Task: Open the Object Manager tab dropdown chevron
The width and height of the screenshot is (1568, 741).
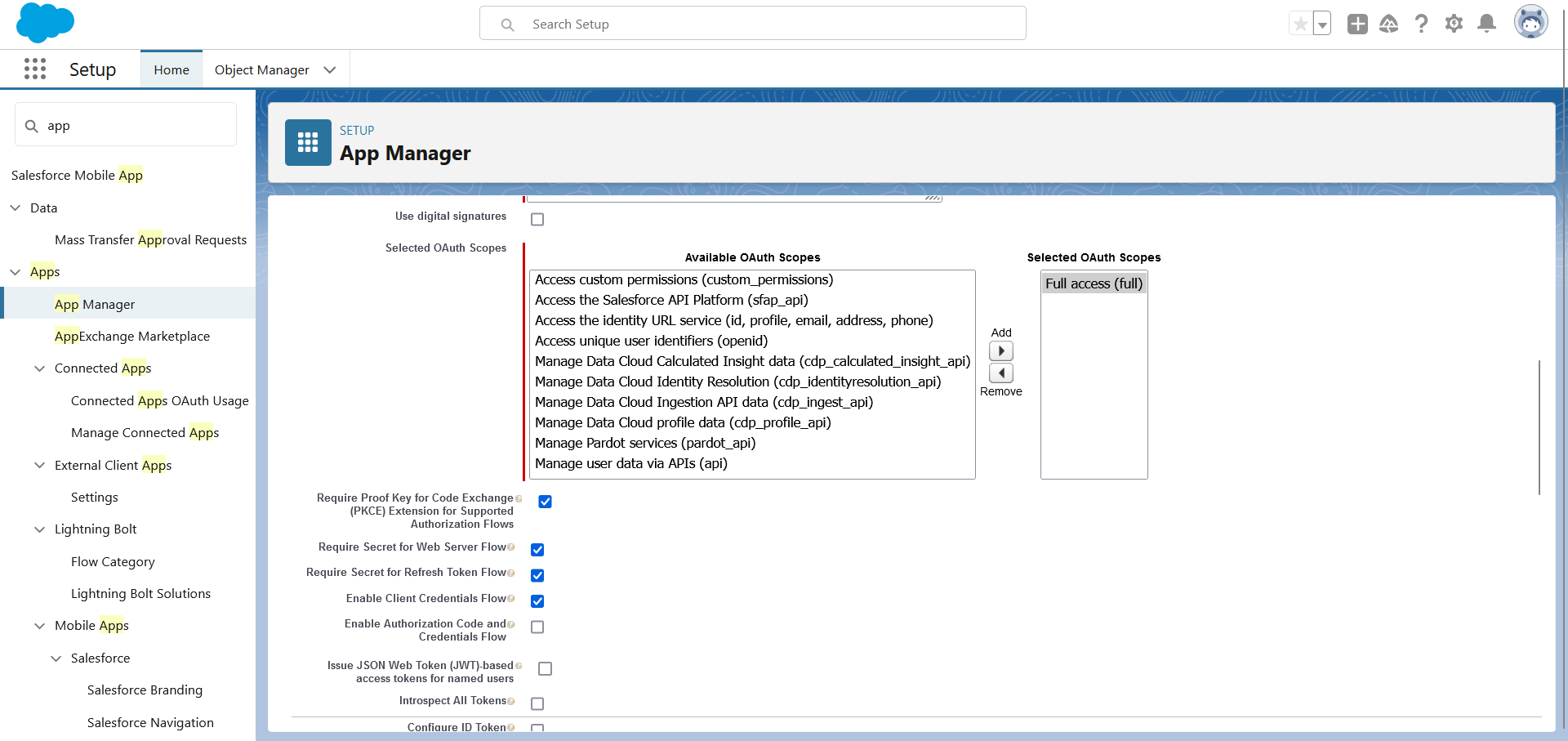Action: [330, 70]
